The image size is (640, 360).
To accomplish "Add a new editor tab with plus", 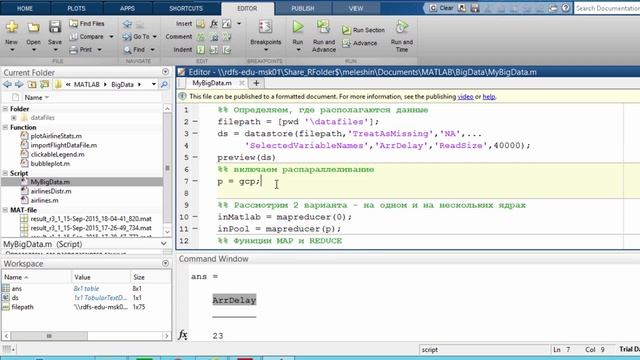I will 256,83.
